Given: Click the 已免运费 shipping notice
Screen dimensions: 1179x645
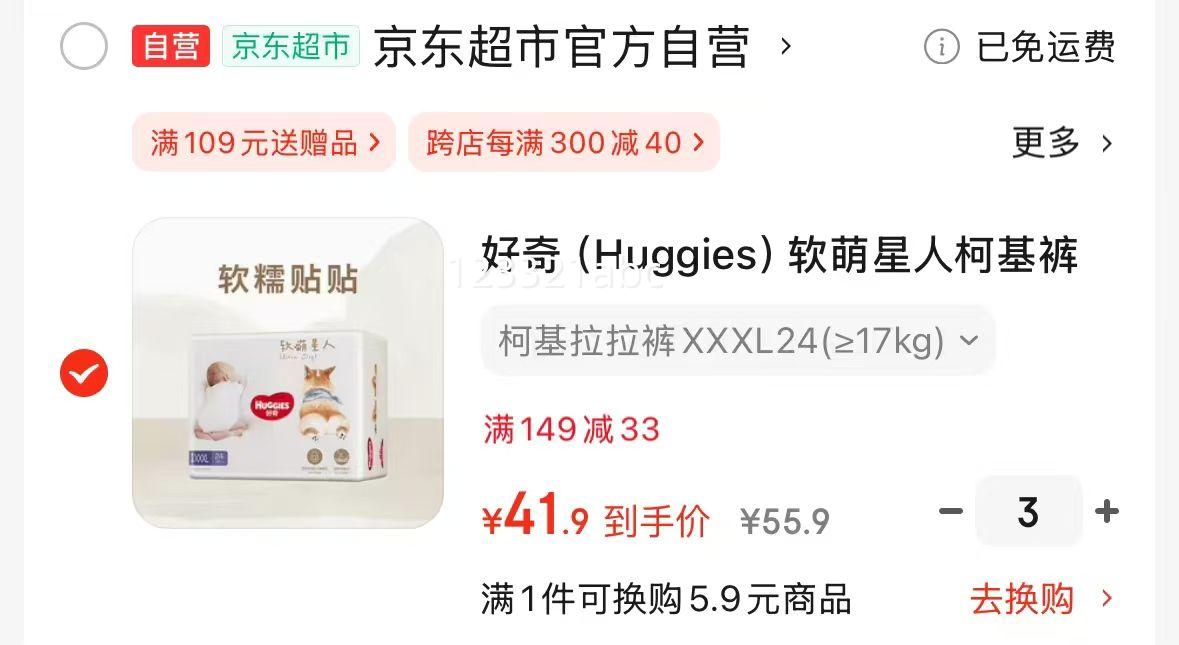Looking at the screenshot, I should pos(1045,47).
